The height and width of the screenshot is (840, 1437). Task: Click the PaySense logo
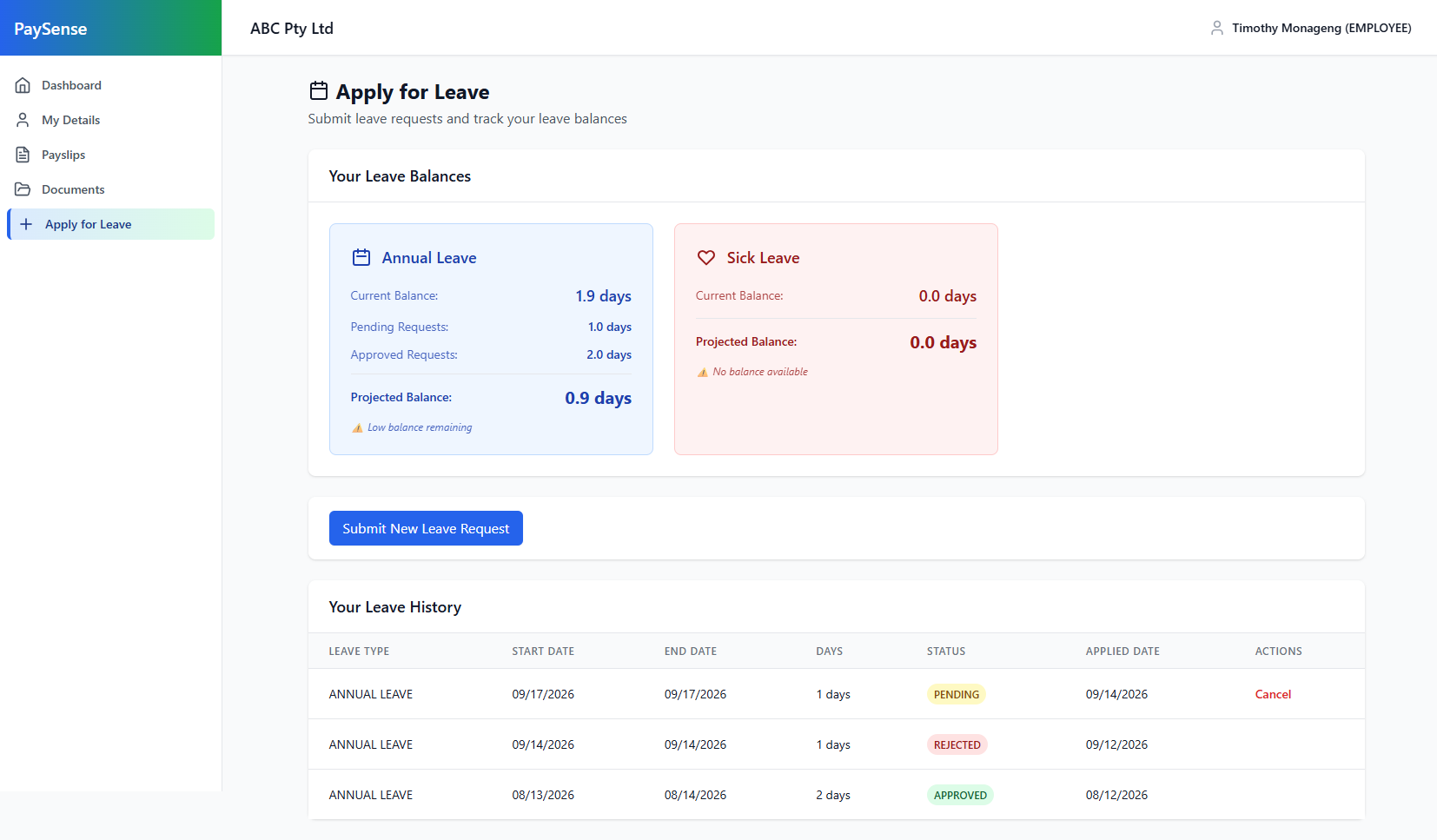50,29
